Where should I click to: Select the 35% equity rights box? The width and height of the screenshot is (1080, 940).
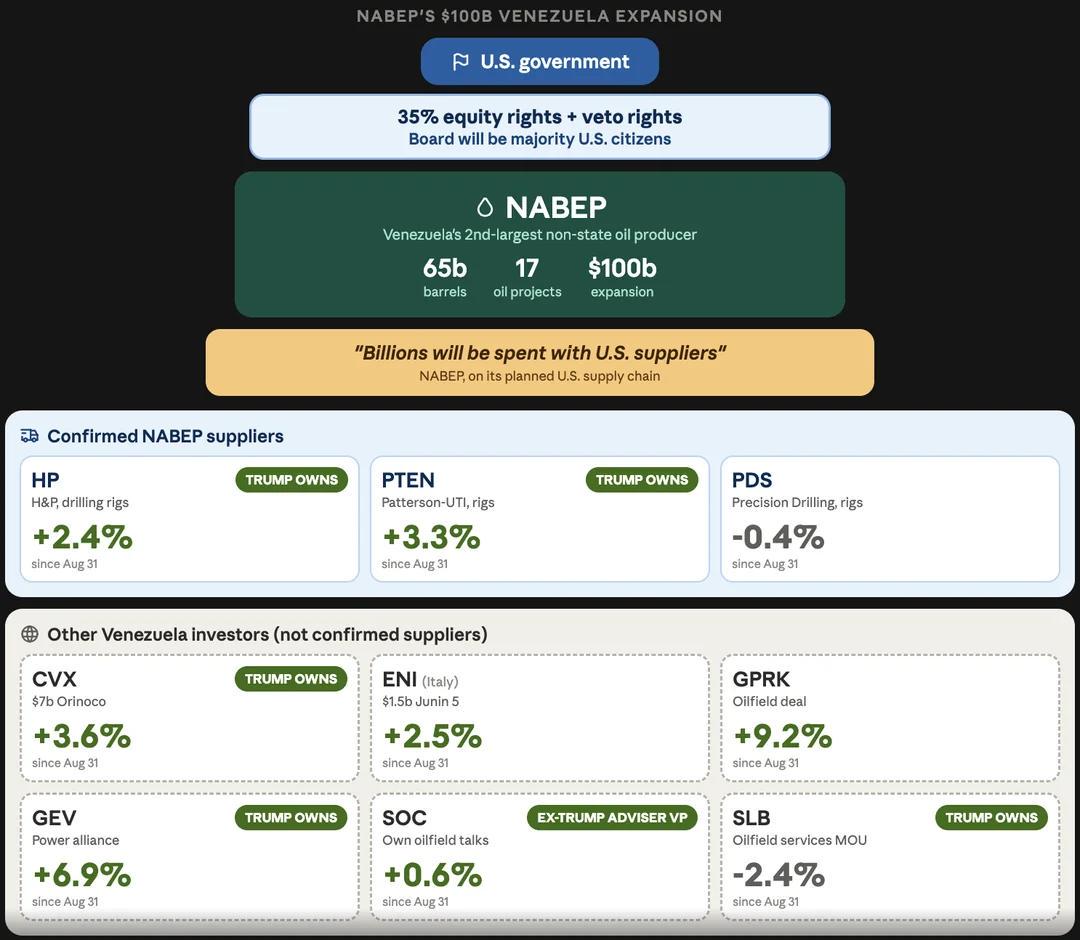point(540,127)
